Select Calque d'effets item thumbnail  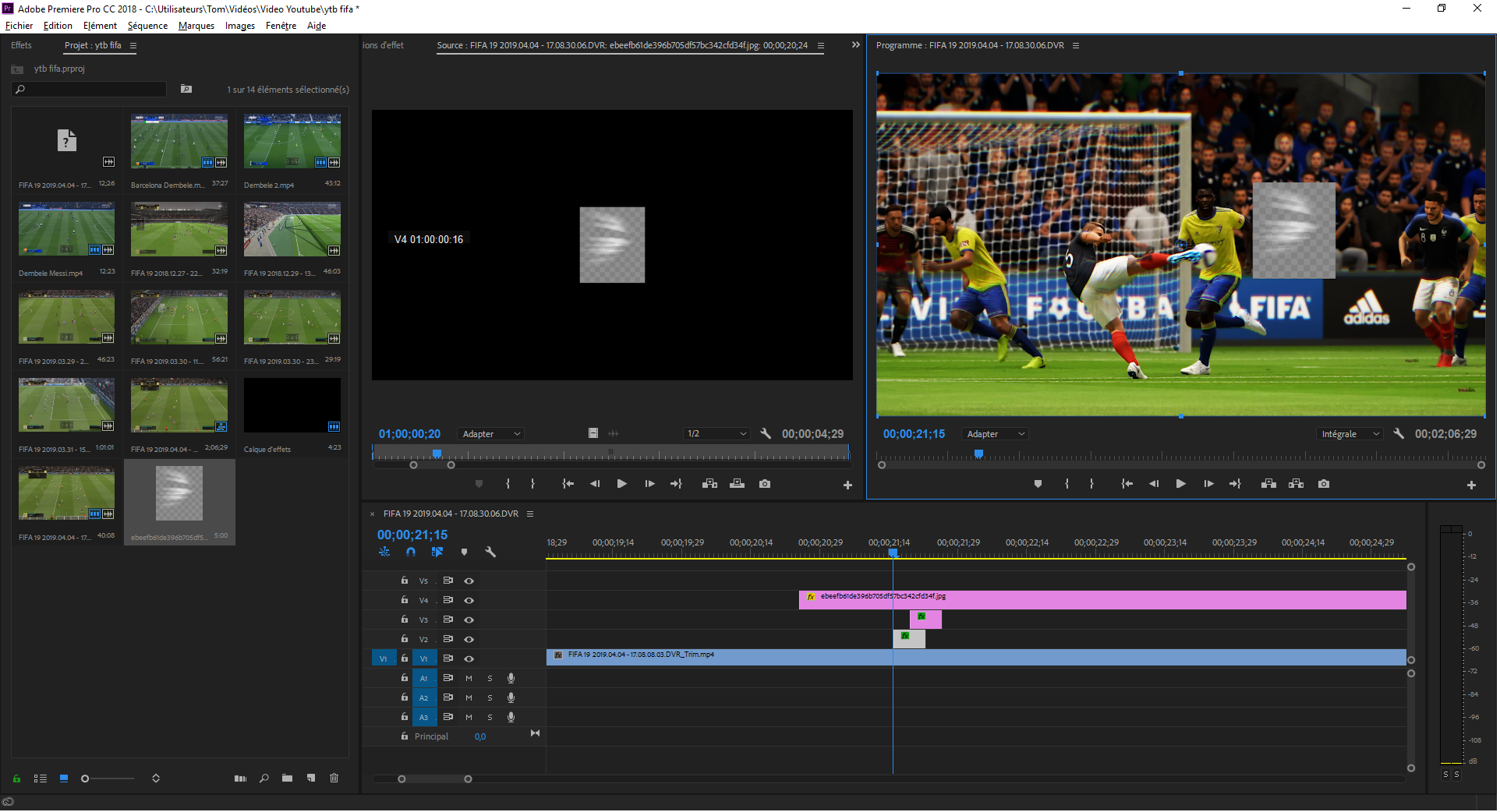(x=292, y=405)
